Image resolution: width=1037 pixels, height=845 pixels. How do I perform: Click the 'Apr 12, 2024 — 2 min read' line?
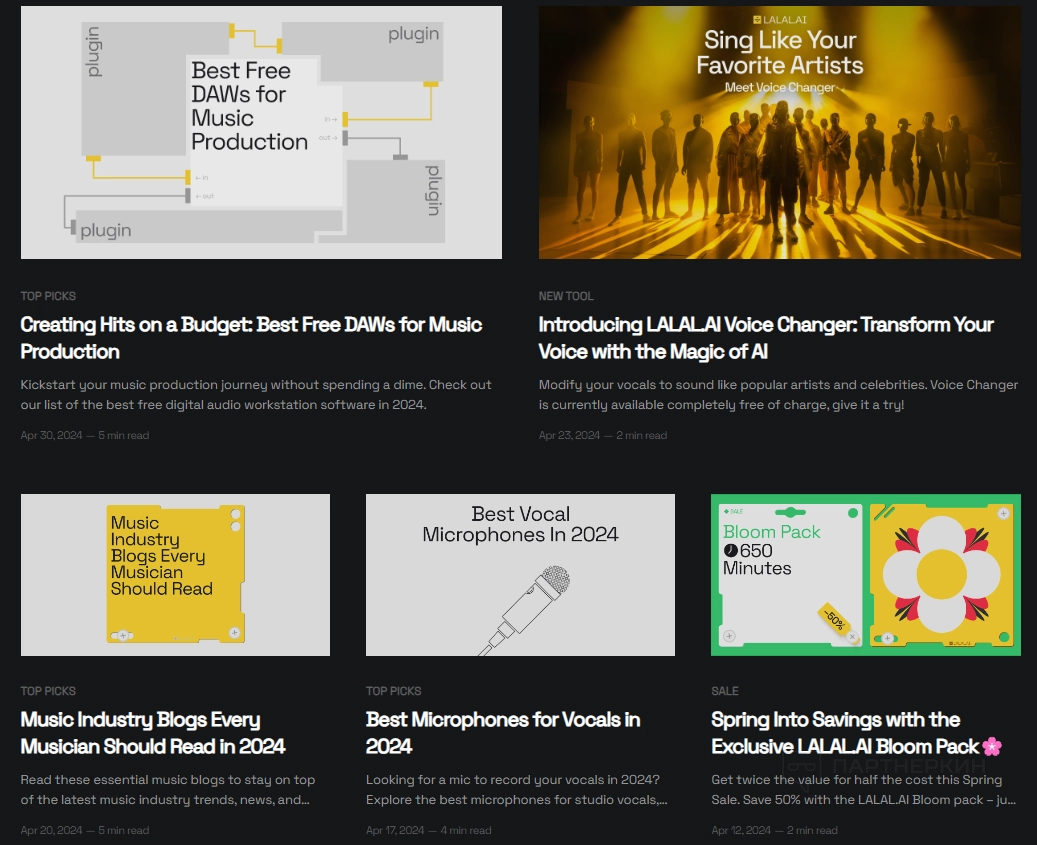(774, 830)
